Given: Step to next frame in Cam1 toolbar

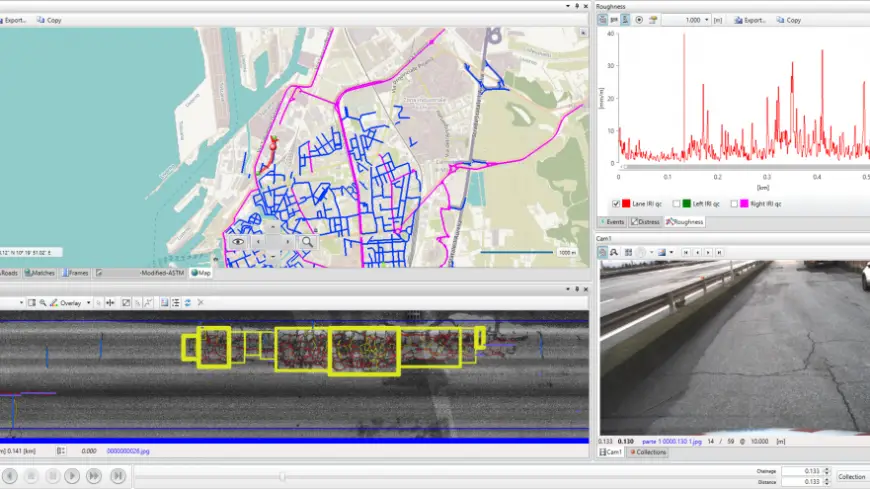Looking at the screenshot, I should pyautogui.click(x=708, y=253).
